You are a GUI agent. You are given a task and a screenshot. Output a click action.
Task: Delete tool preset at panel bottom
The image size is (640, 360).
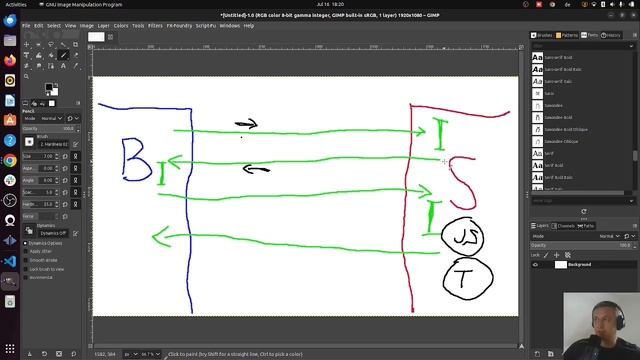59,353
